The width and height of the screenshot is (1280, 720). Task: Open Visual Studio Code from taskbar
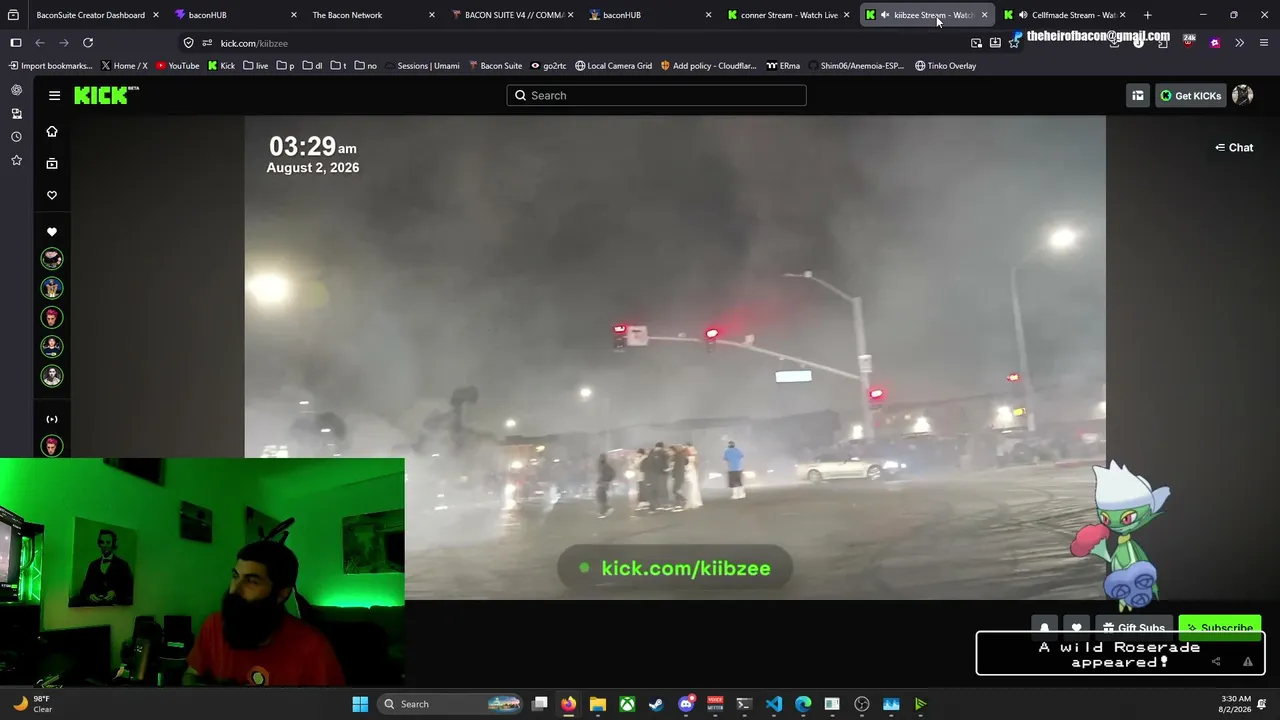pos(774,704)
